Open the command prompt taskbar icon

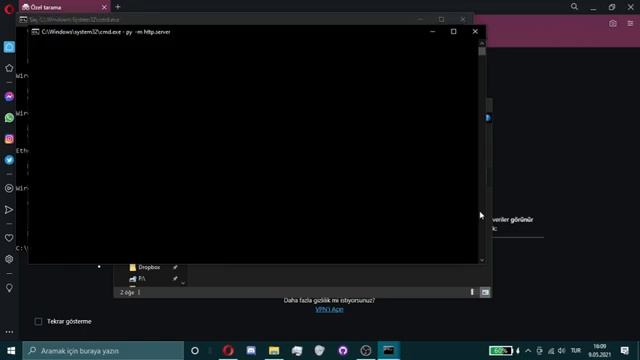point(389,351)
